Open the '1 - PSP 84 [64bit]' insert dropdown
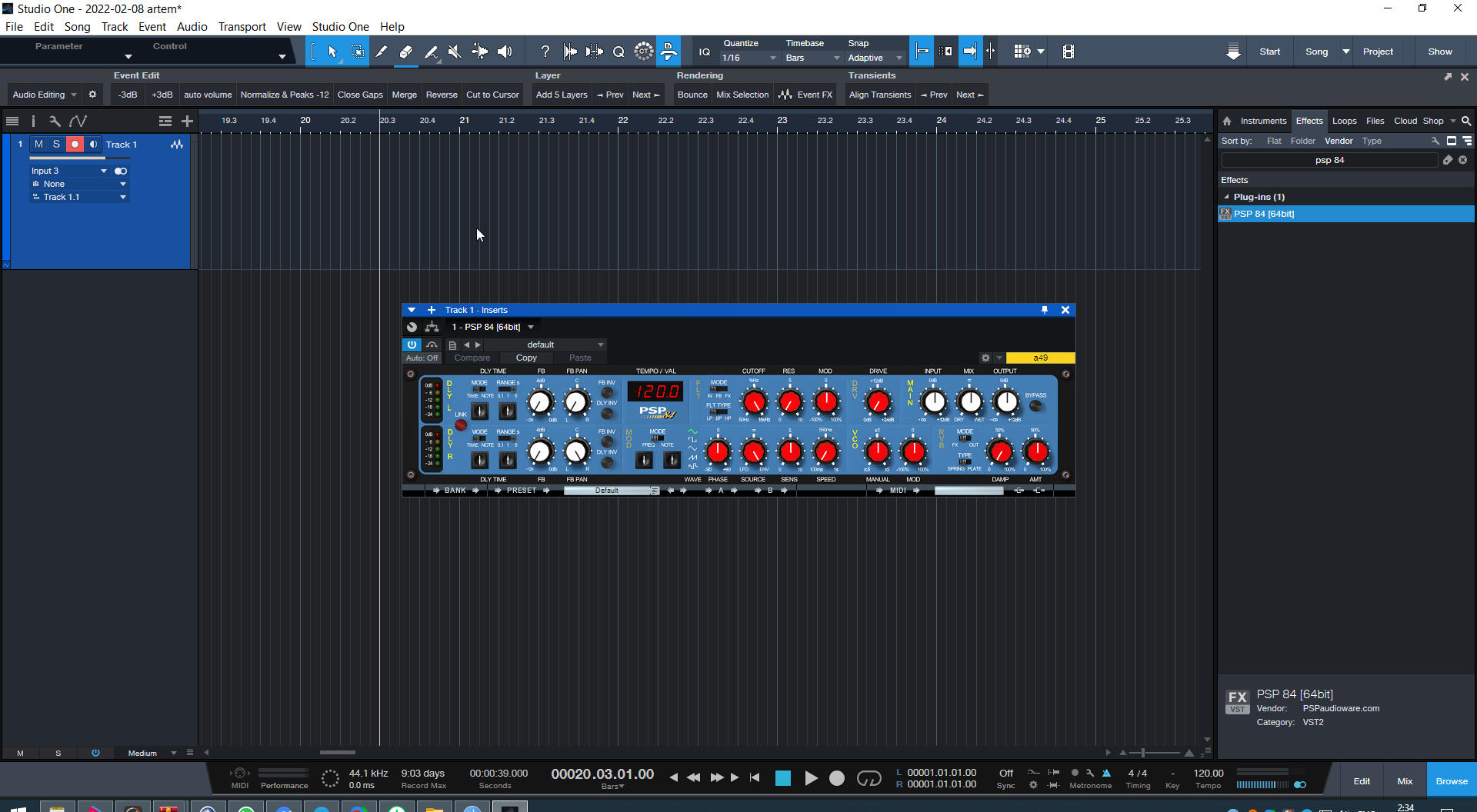1477x812 pixels. pyautogui.click(x=492, y=327)
